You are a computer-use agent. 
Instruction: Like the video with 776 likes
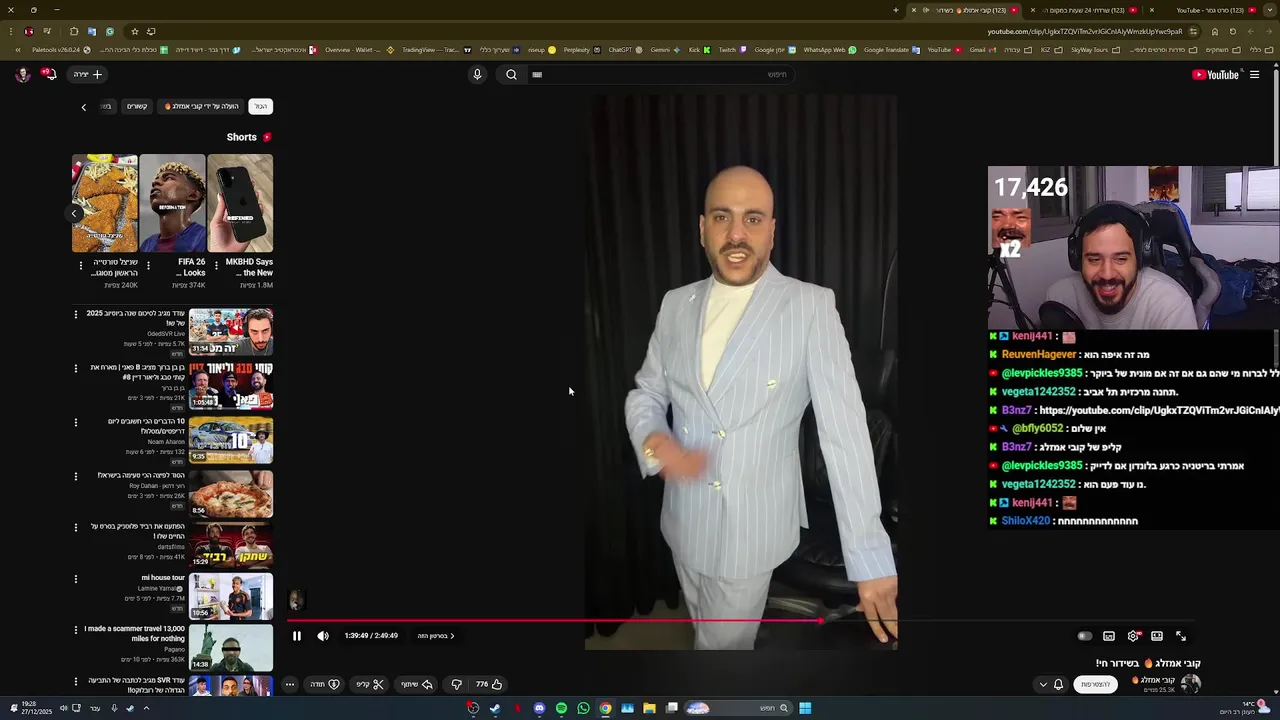pyautogui.click(x=489, y=684)
